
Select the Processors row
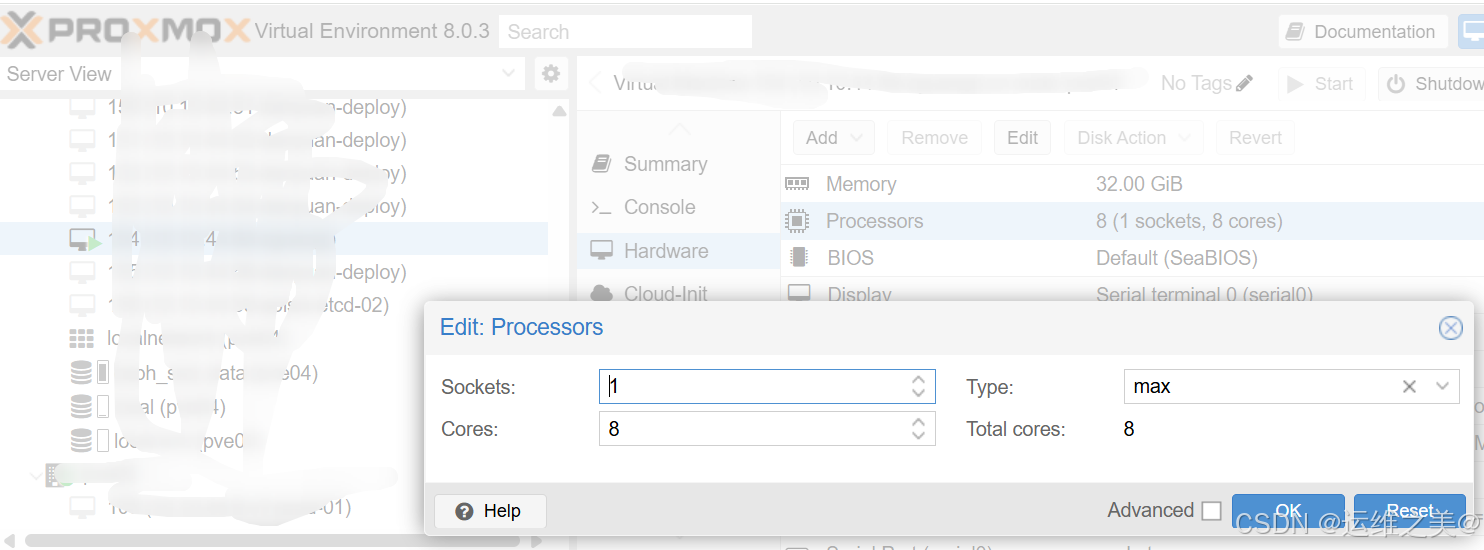point(1132,221)
